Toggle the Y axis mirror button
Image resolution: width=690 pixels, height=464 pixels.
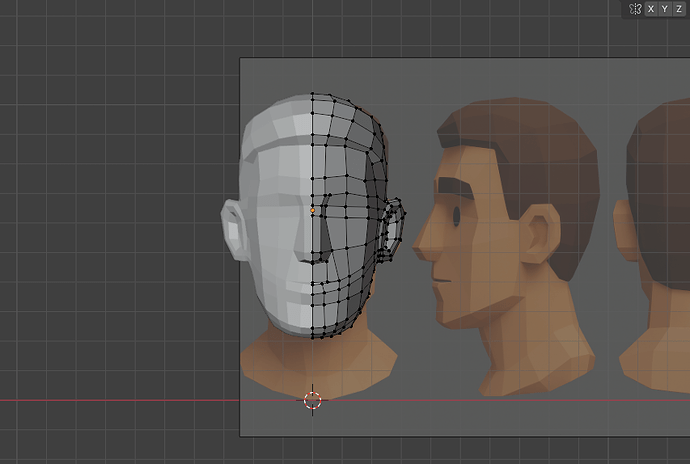pos(664,9)
